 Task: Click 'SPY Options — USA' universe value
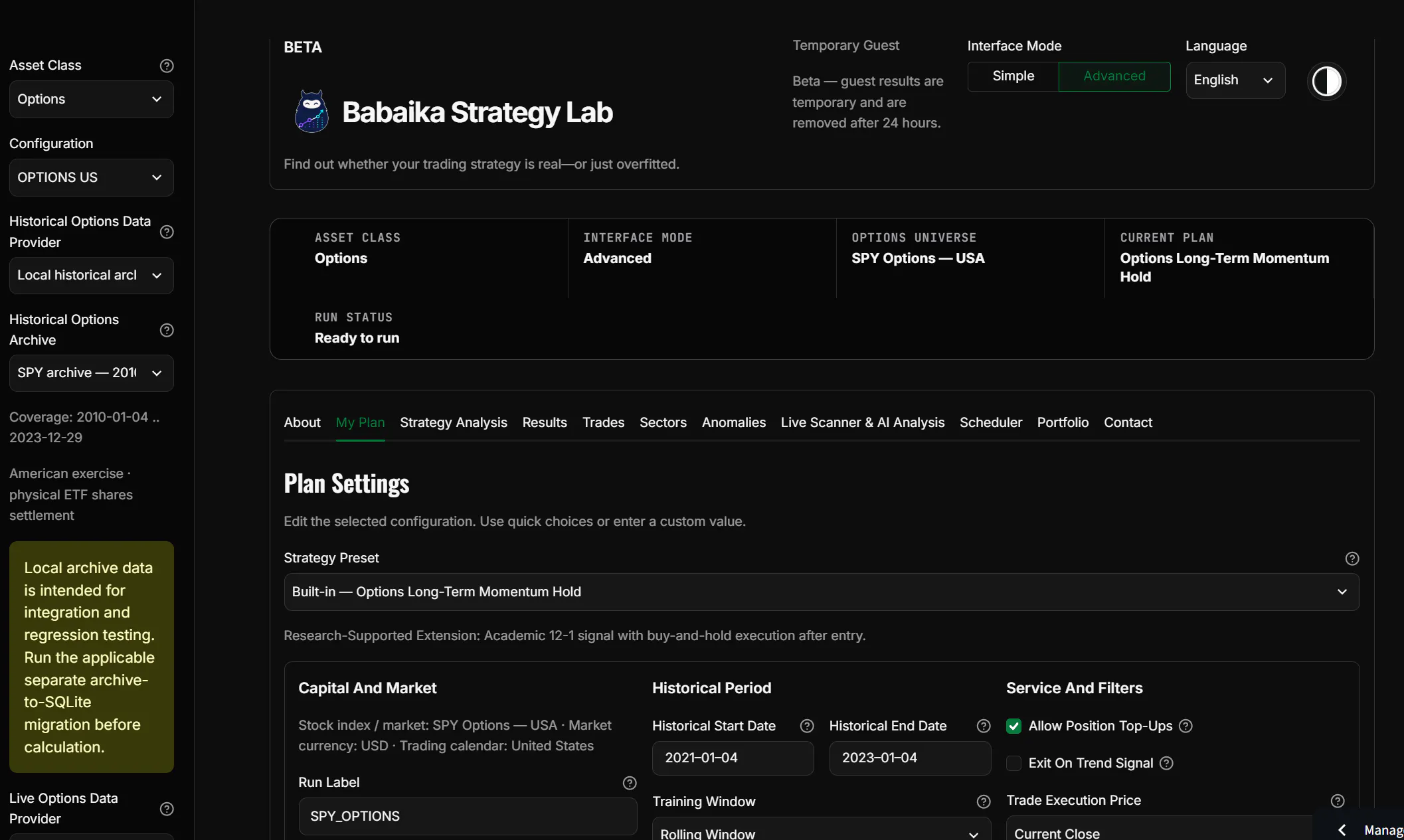(x=918, y=258)
